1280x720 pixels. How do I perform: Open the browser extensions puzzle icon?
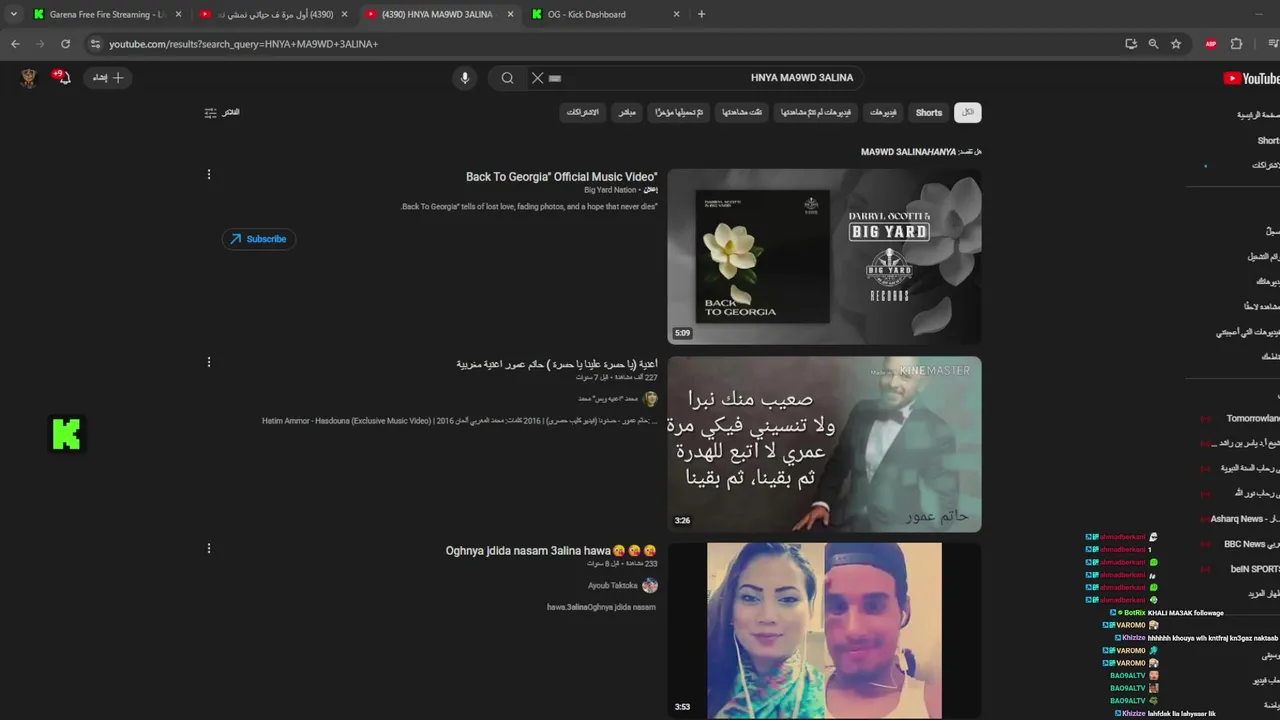pos(1236,44)
